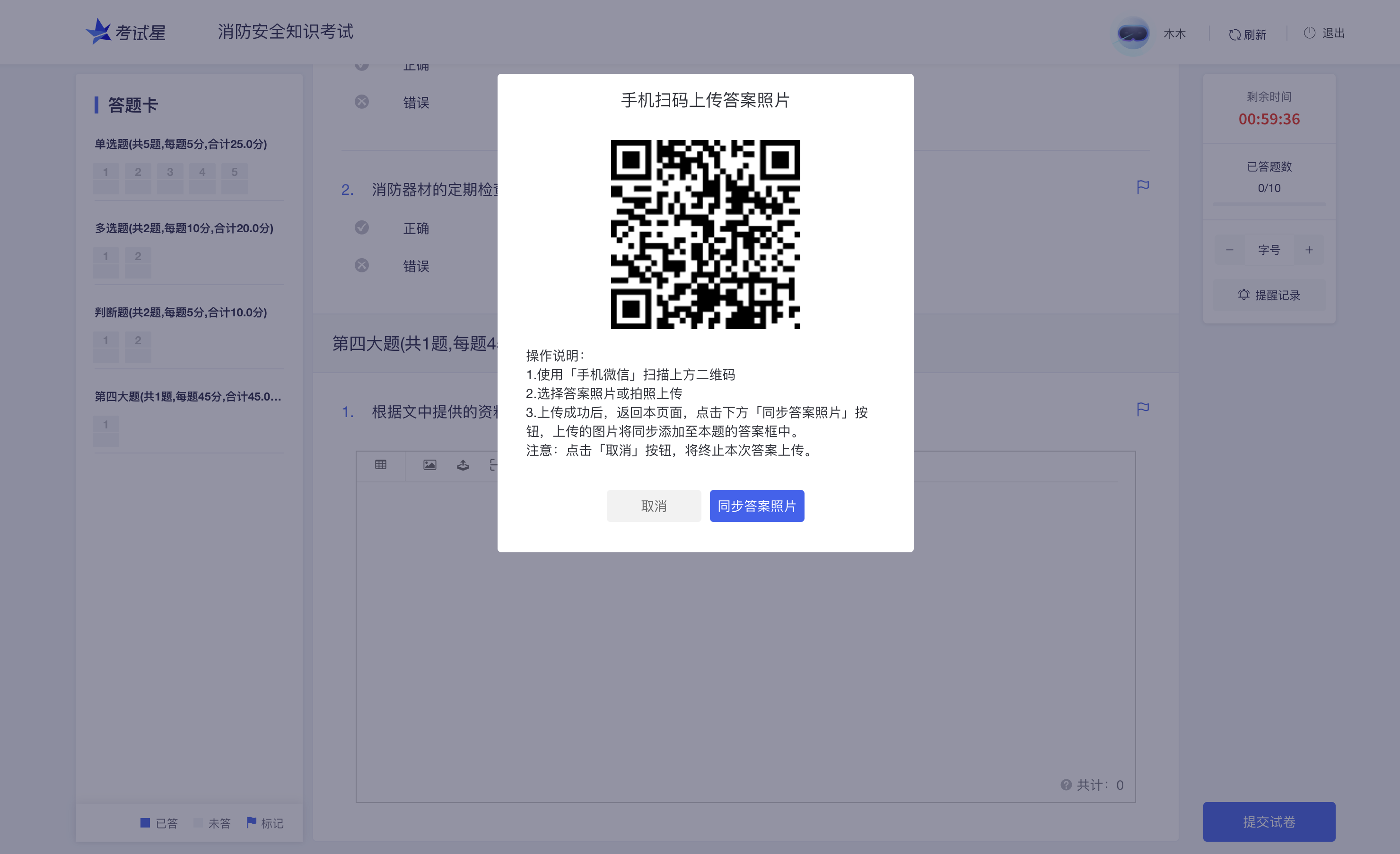Click the 标记 flag legend icon
This screenshot has width=1400, height=854.
pyautogui.click(x=251, y=822)
